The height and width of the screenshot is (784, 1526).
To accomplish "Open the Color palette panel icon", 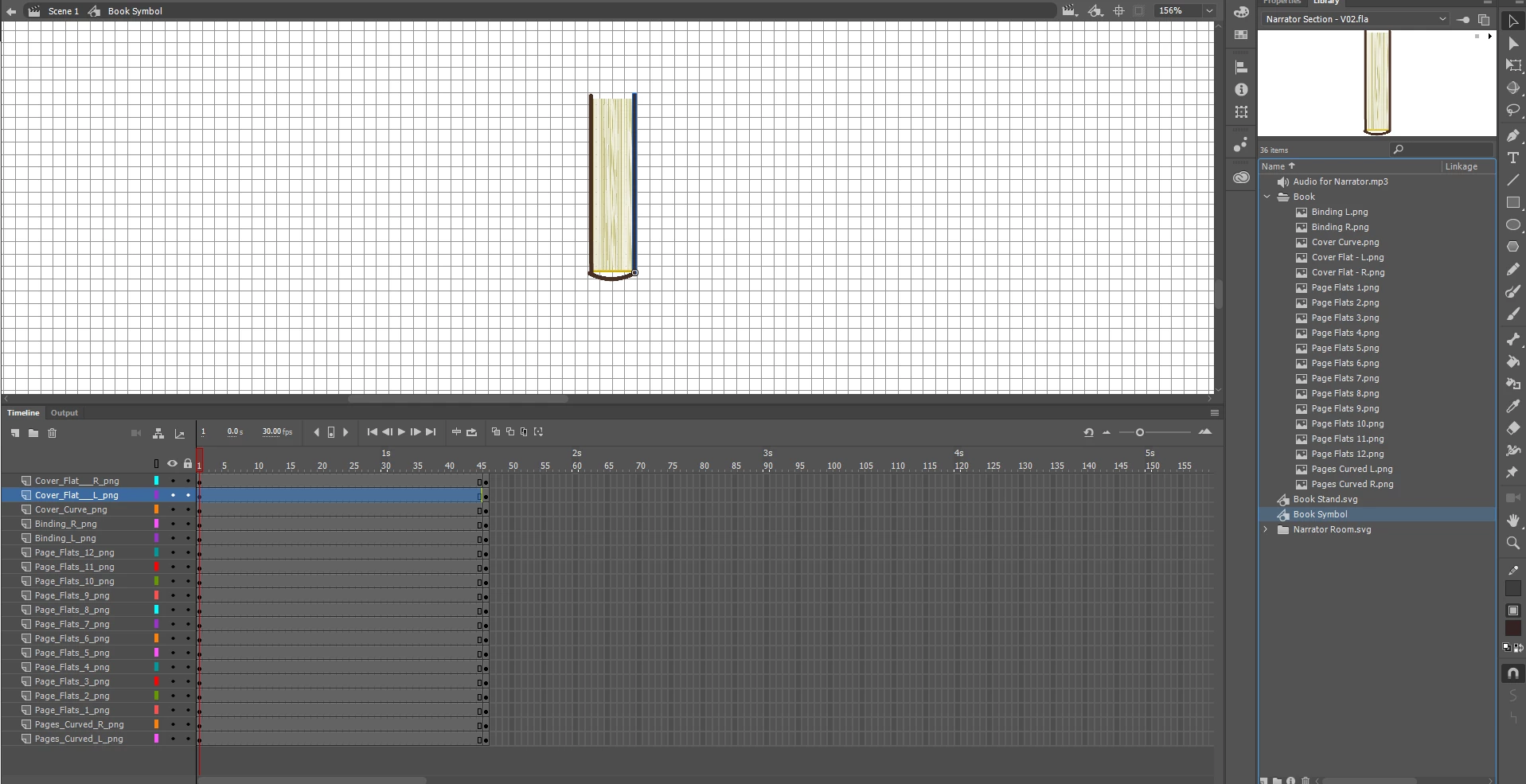I will coord(1241,12).
